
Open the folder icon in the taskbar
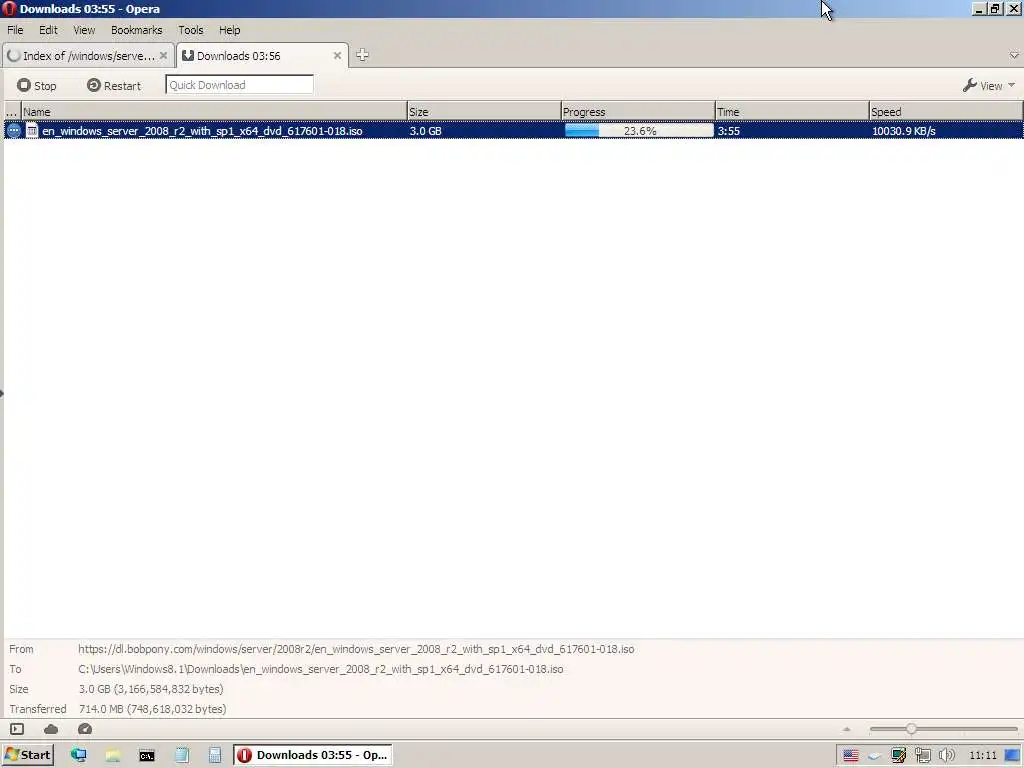(113, 755)
